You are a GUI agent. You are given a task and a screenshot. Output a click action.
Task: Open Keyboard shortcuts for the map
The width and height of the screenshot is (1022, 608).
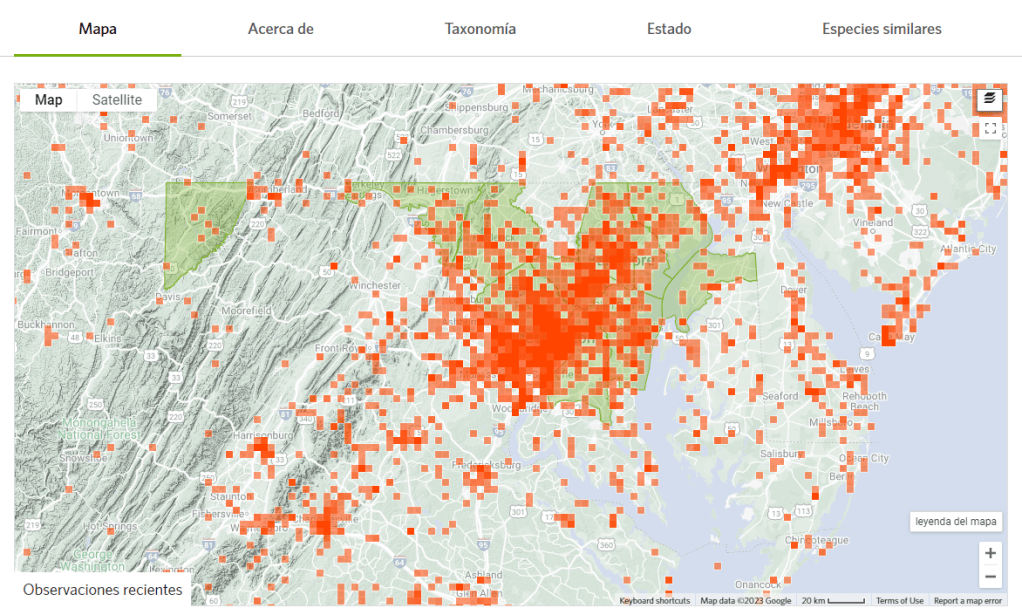coord(654,600)
